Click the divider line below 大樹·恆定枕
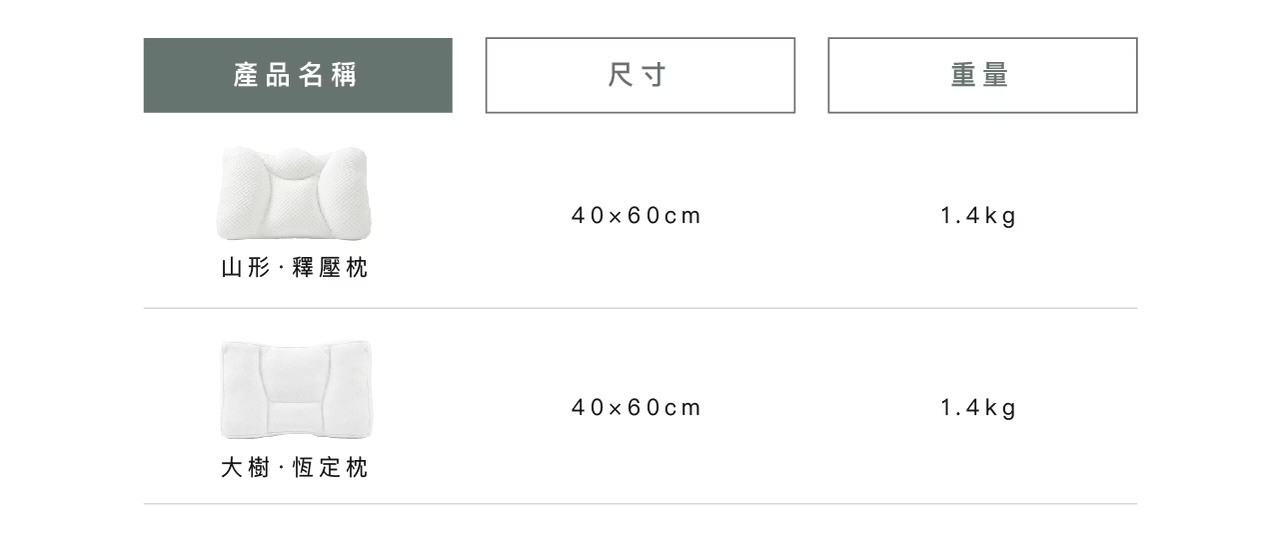Screen dimensions: 1280x553 pyautogui.click(x=640, y=503)
